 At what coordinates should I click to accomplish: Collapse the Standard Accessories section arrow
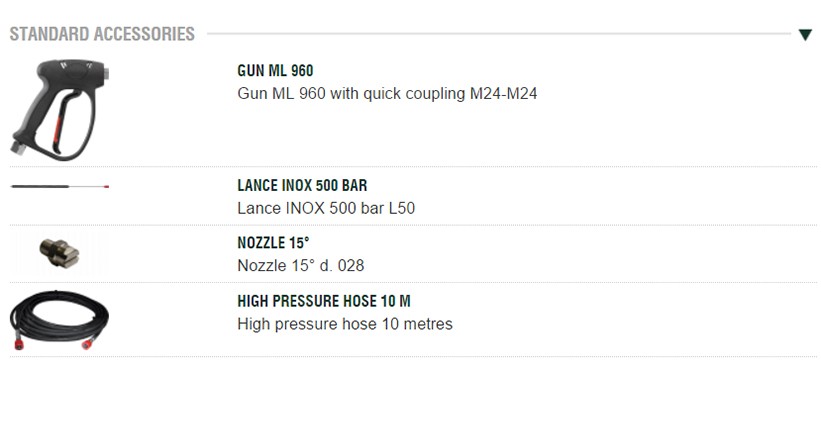(x=805, y=35)
